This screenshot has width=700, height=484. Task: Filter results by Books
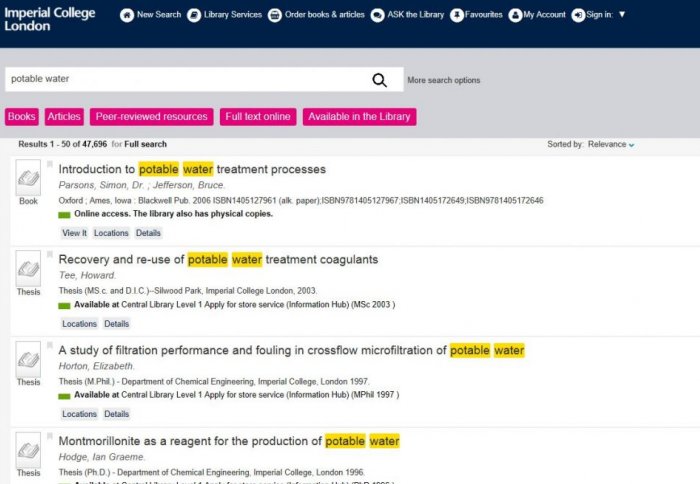tap(21, 117)
